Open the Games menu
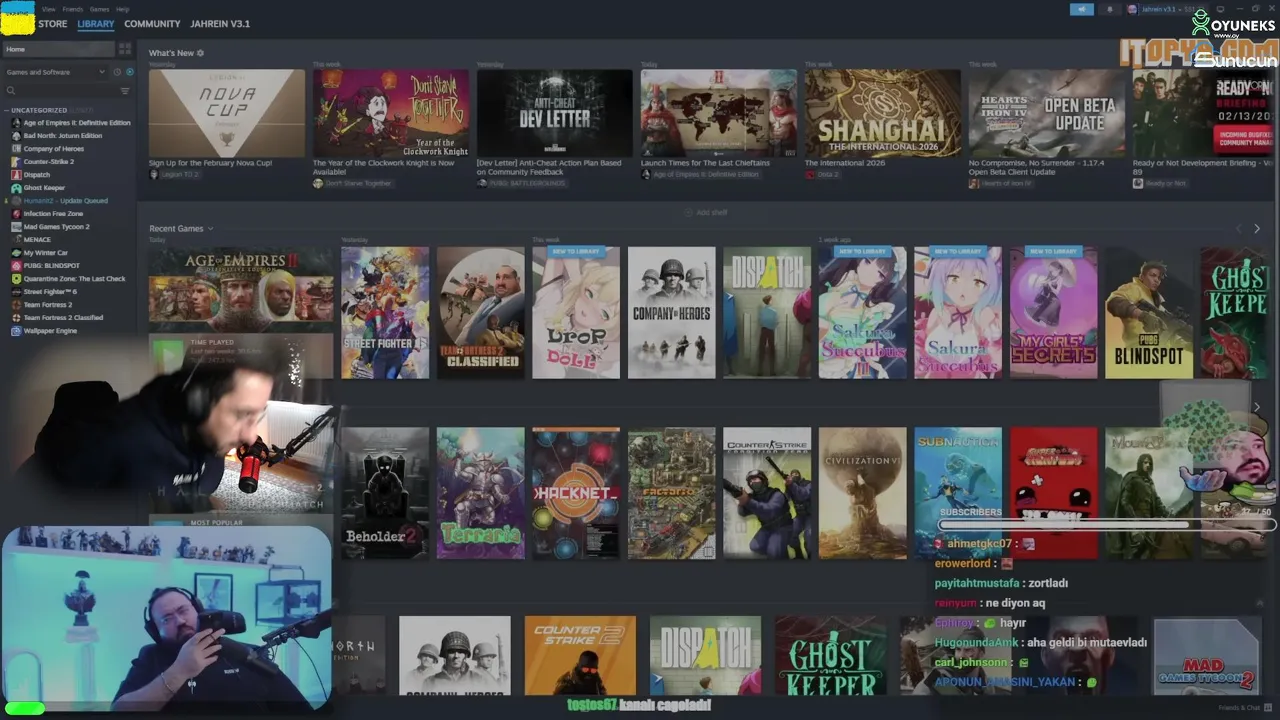1280x720 pixels. tap(100, 9)
